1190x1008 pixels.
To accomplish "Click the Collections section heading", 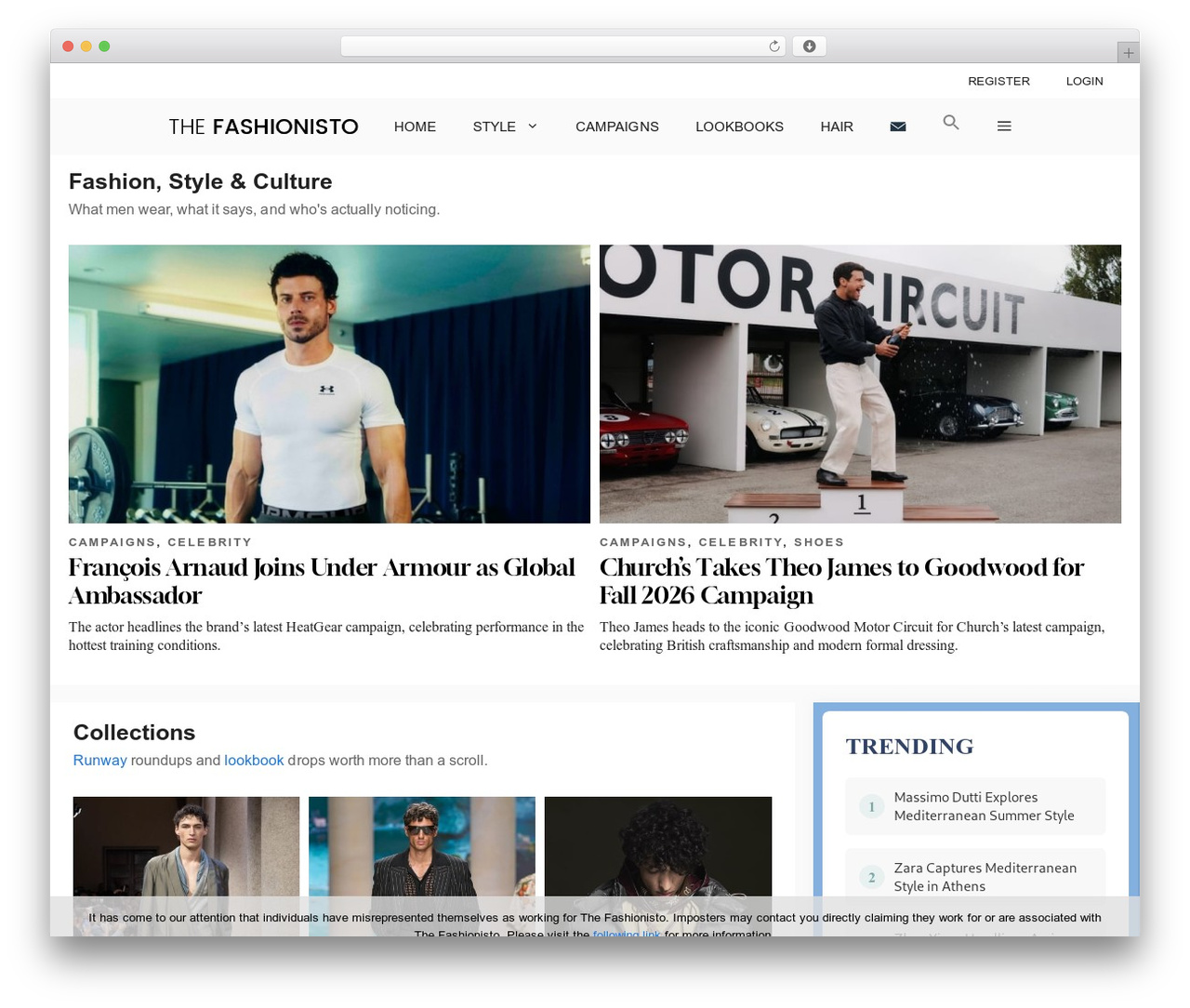I will [135, 733].
